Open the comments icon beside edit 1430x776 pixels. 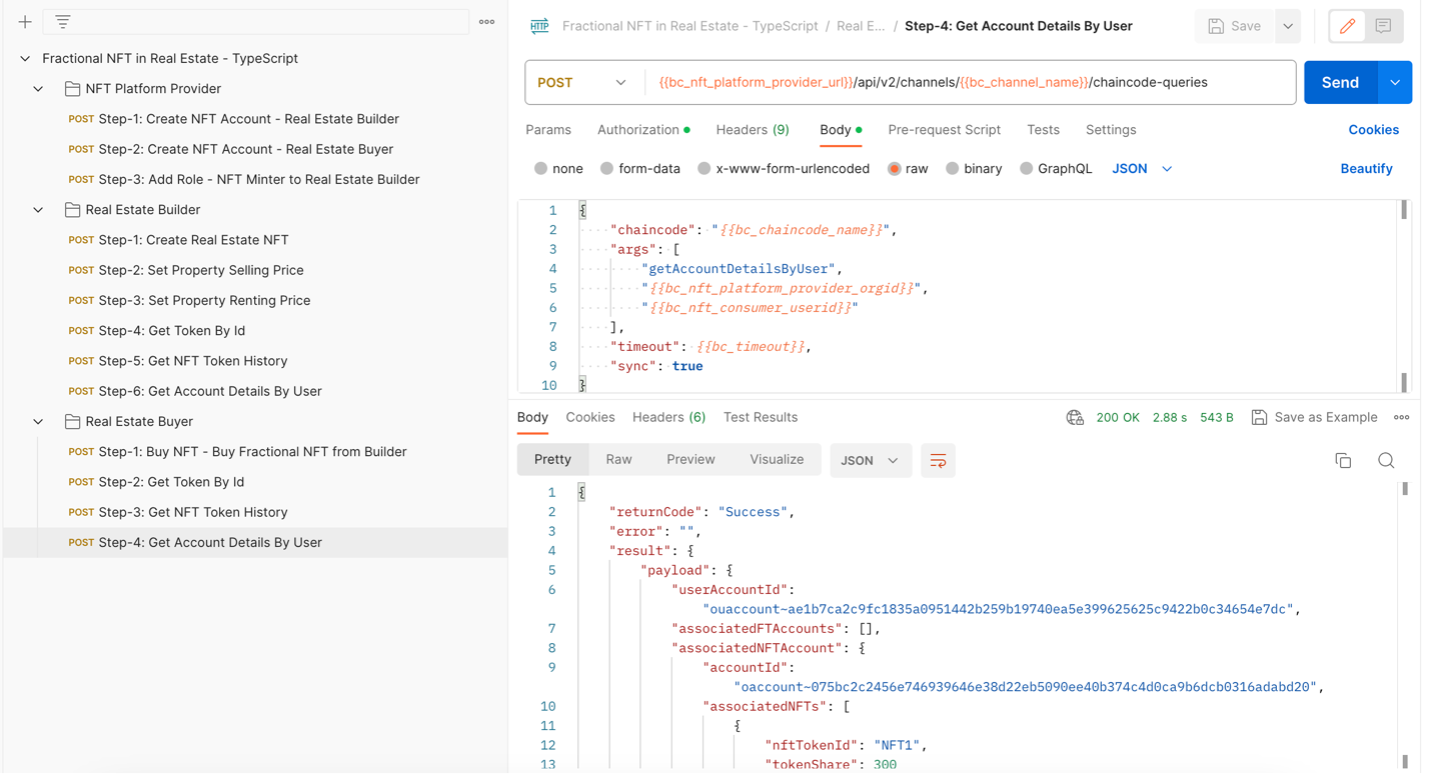(1383, 26)
